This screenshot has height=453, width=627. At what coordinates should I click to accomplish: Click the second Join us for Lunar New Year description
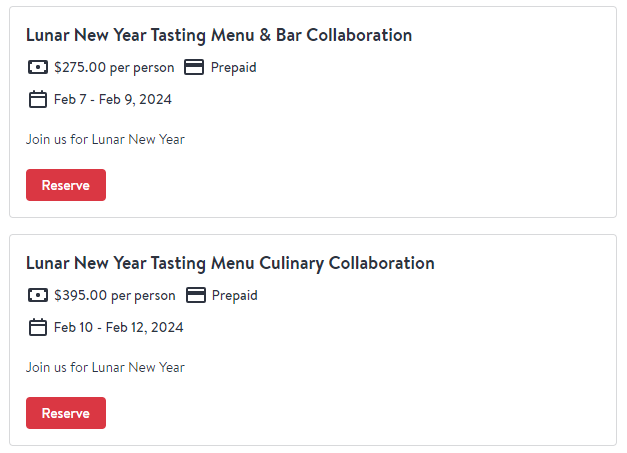(105, 367)
